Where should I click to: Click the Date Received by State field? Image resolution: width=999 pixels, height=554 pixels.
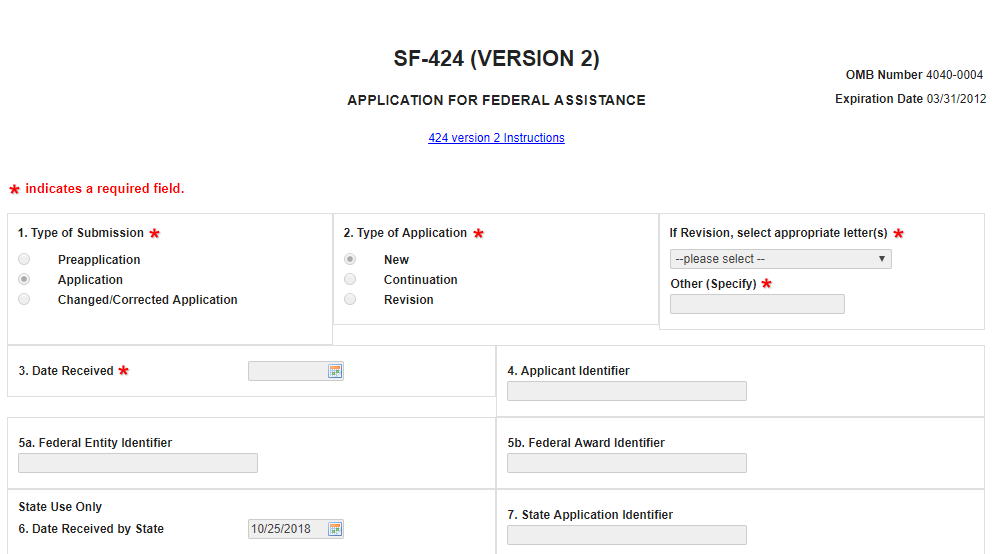click(x=287, y=529)
